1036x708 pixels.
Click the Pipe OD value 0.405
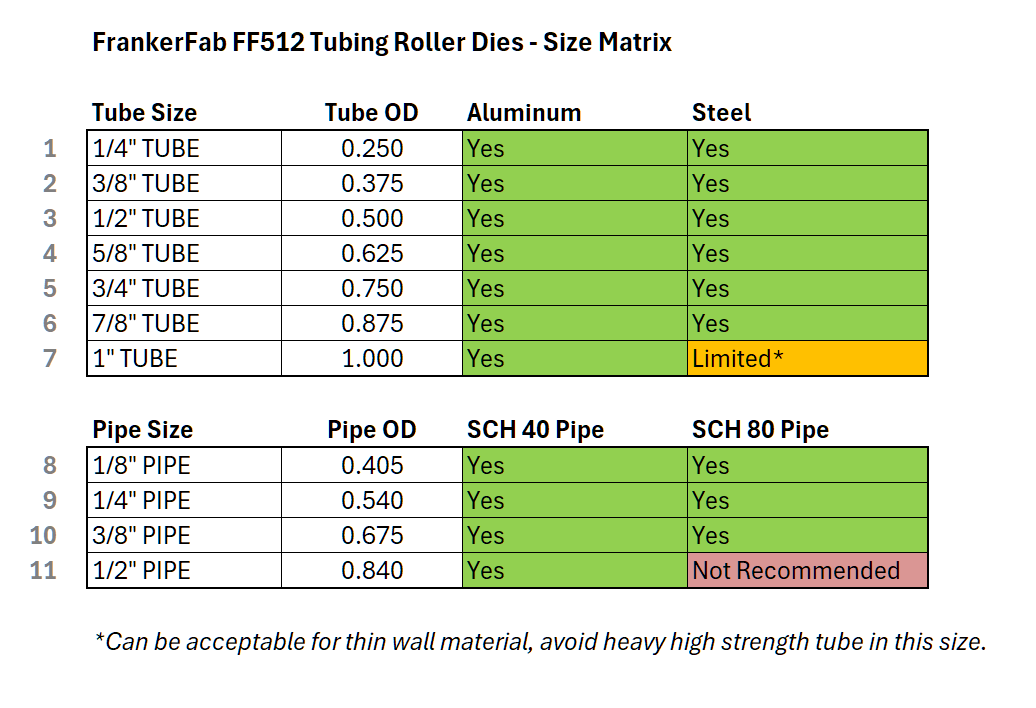click(x=372, y=466)
